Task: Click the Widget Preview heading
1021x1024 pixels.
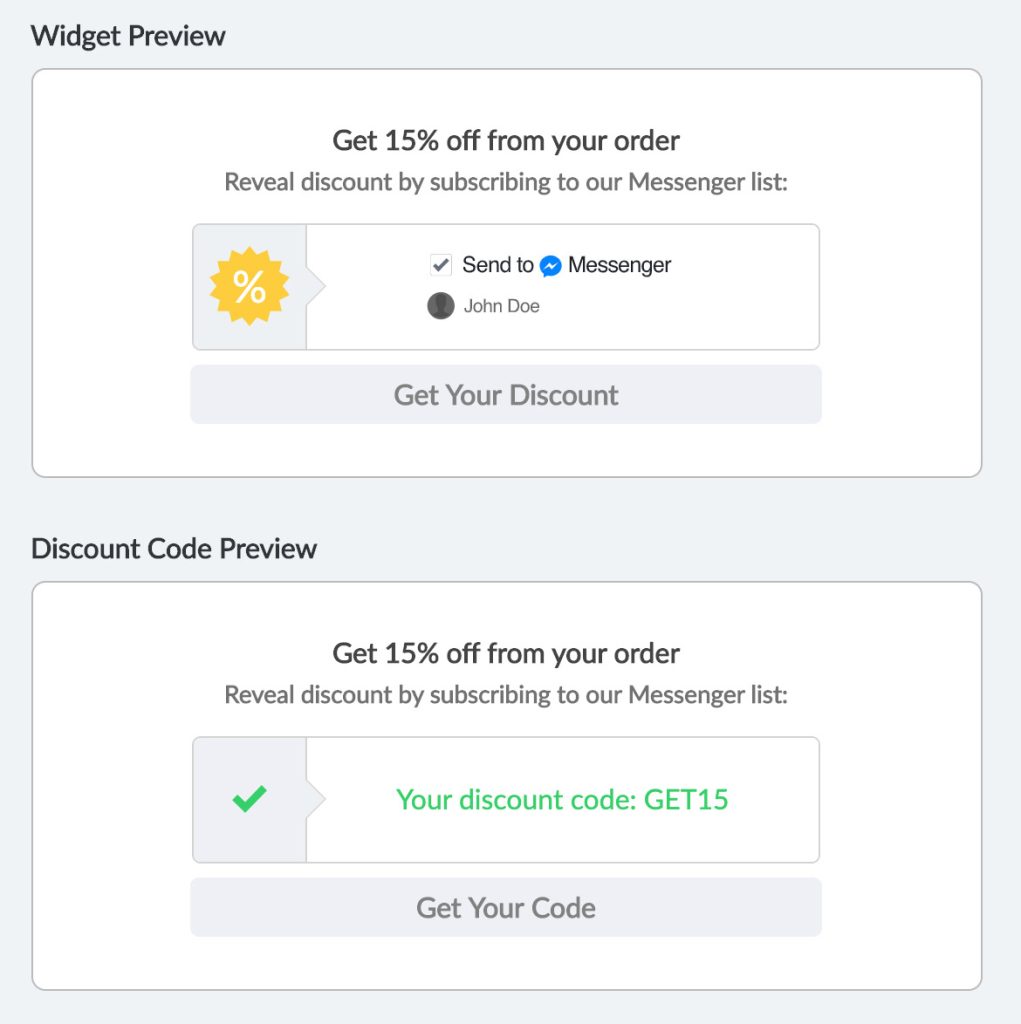Action: point(128,36)
